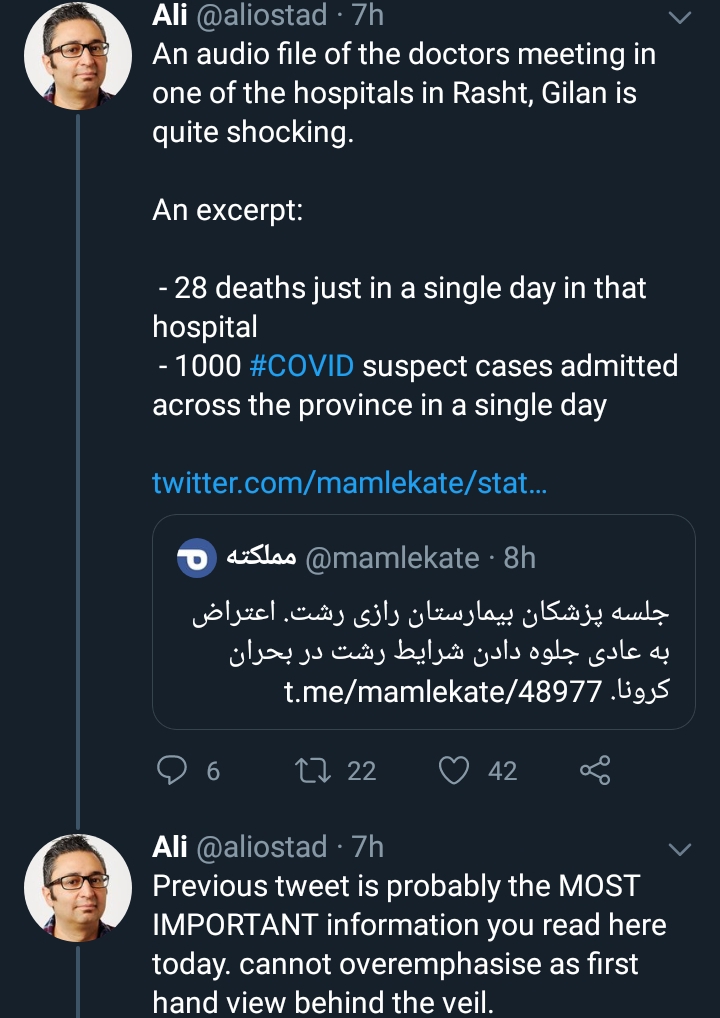The width and height of the screenshot is (720, 1018).
Task: Open Ali's avatar on the second tweet
Action: pyautogui.click(x=78, y=888)
